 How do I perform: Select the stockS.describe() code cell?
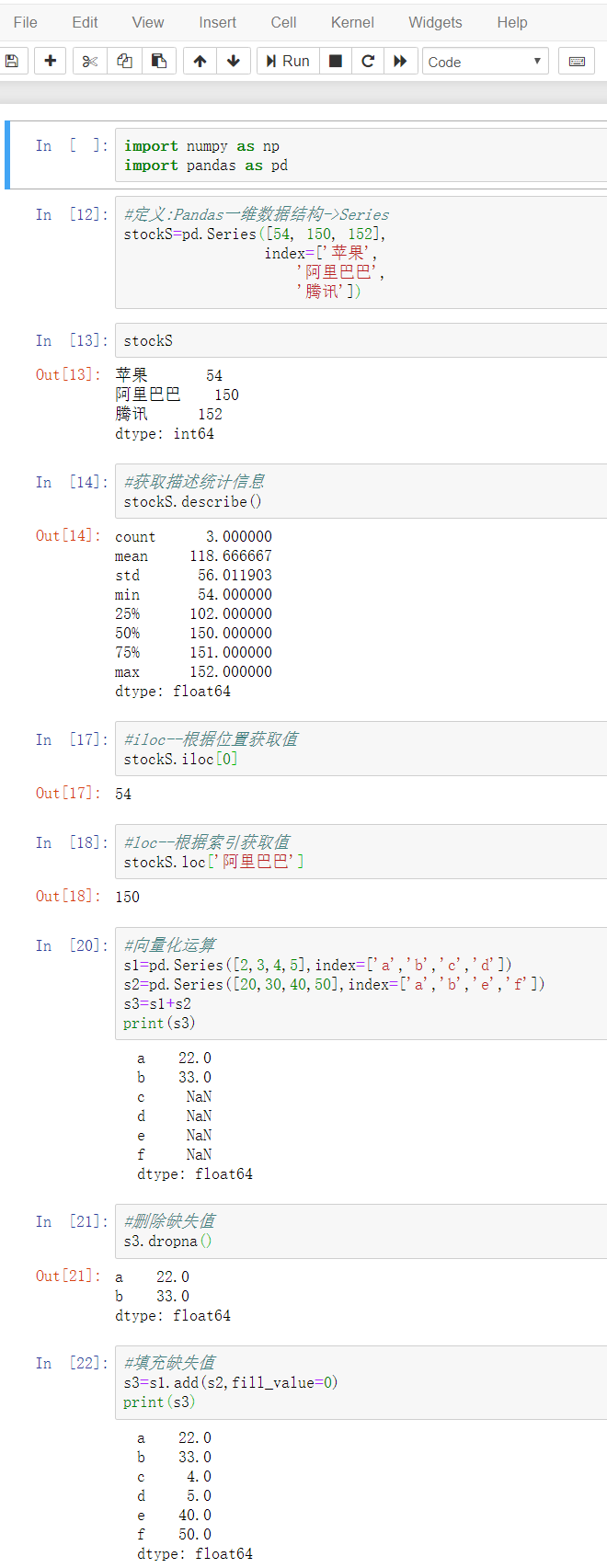[x=361, y=491]
